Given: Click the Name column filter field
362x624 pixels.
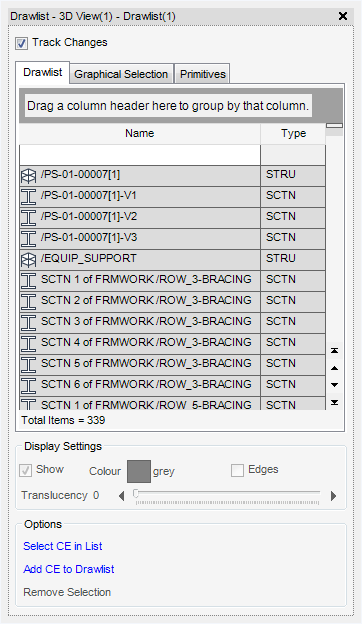Looking at the screenshot, I should tap(140, 155).
